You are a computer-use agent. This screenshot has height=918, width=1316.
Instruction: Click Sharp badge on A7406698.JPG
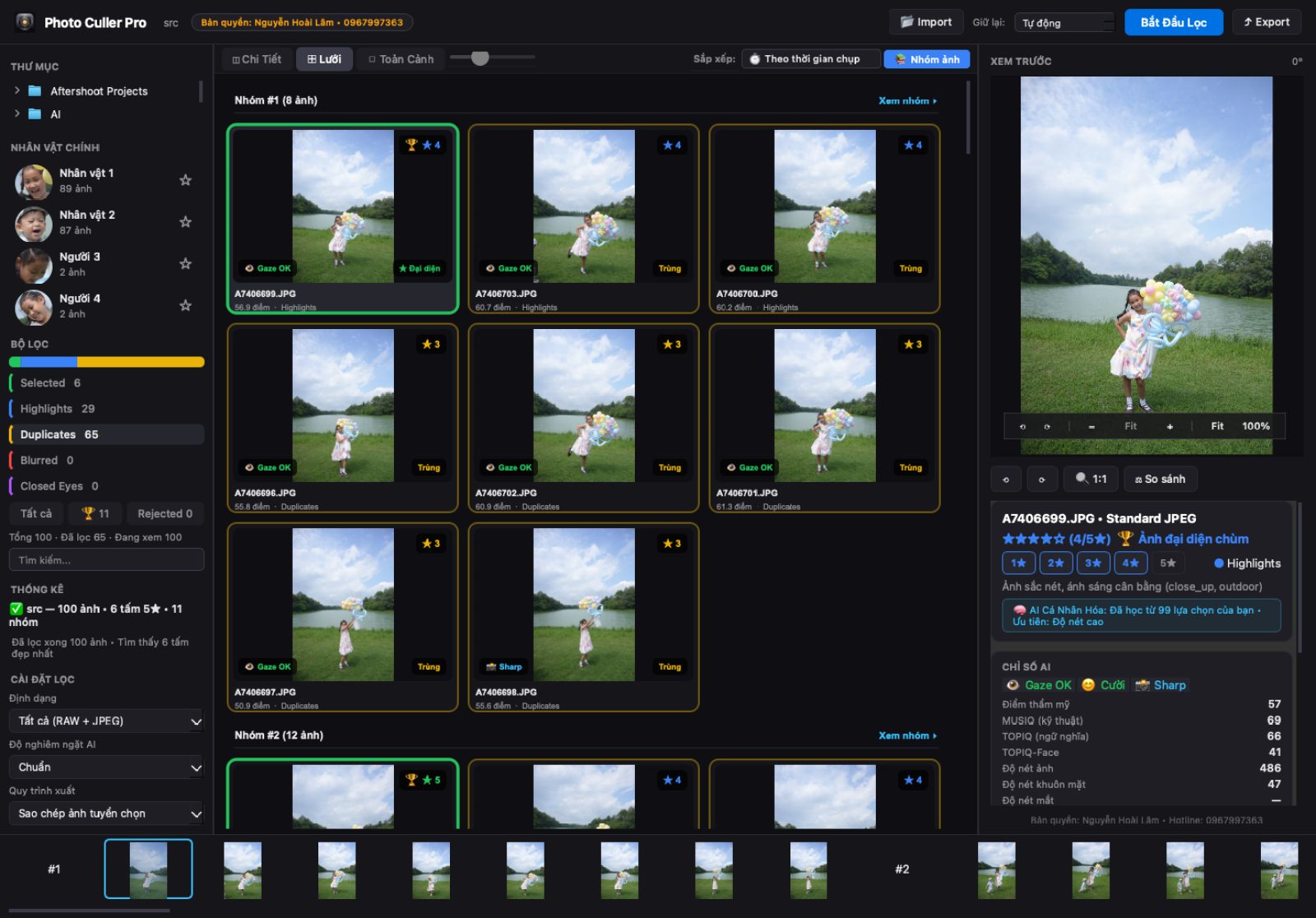(504, 666)
